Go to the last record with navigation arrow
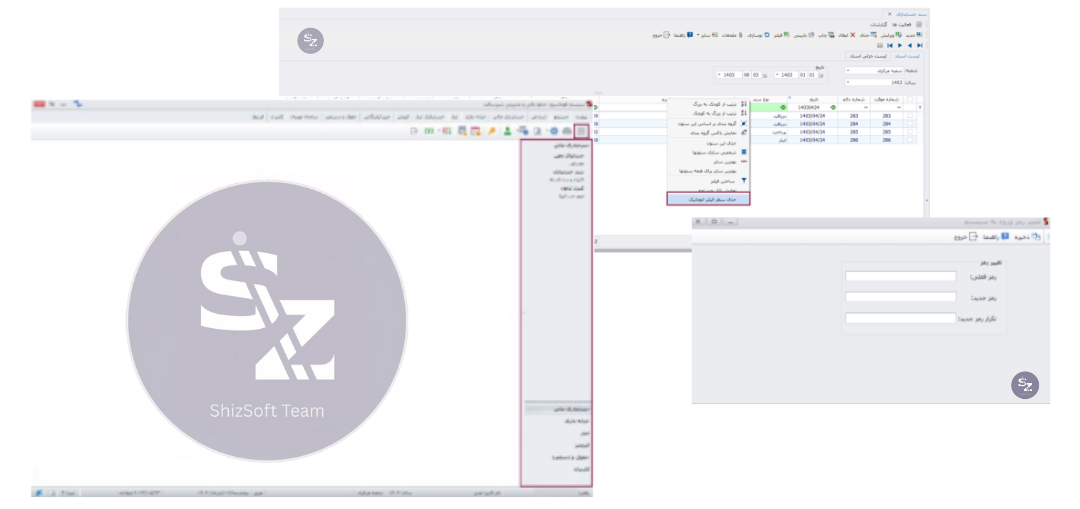Image resolution: width=1080 pixels, height=509 pixels. pyautogui.click(x=920, y=45)
